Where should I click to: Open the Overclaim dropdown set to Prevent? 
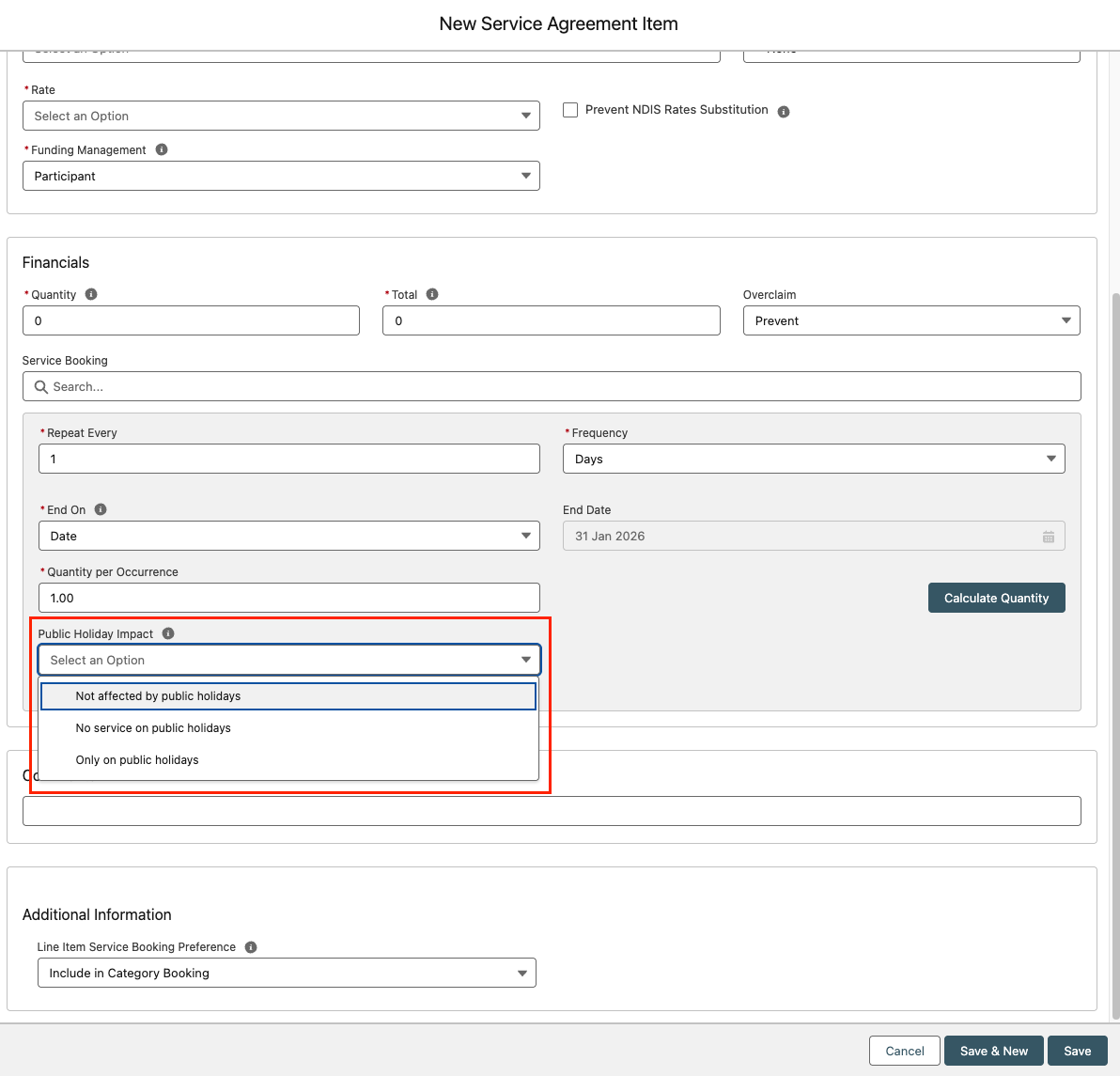[910, 320]
